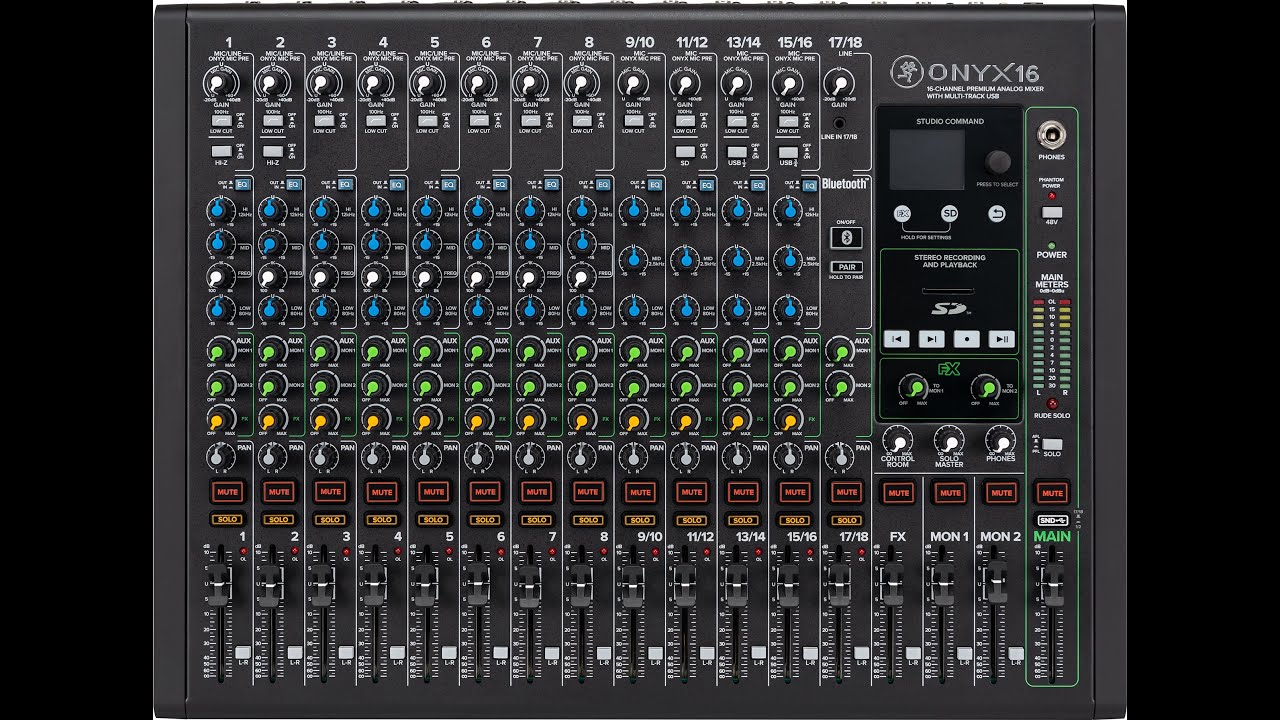Mute channel 9/10
1280x720 pixels.
point(639,492)
